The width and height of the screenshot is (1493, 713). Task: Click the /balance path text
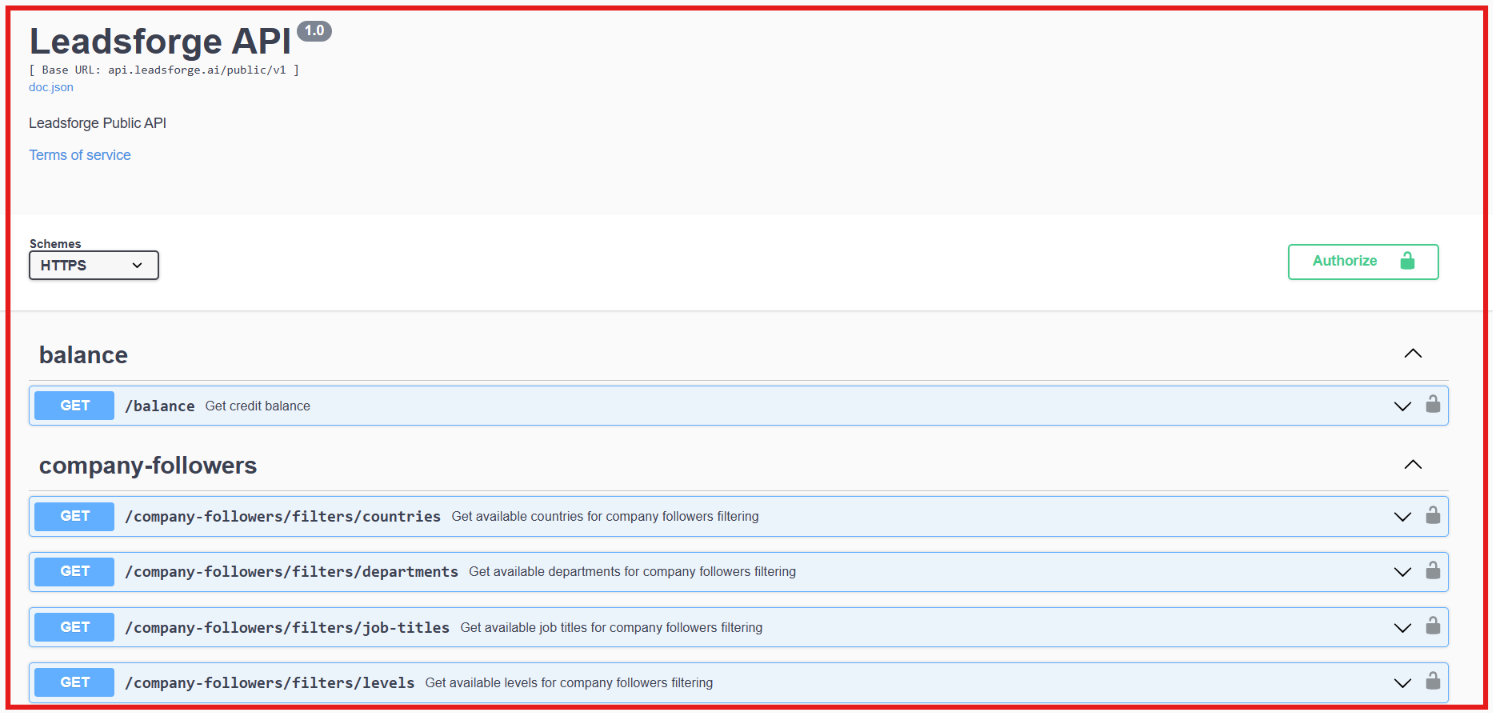[160, 406]
